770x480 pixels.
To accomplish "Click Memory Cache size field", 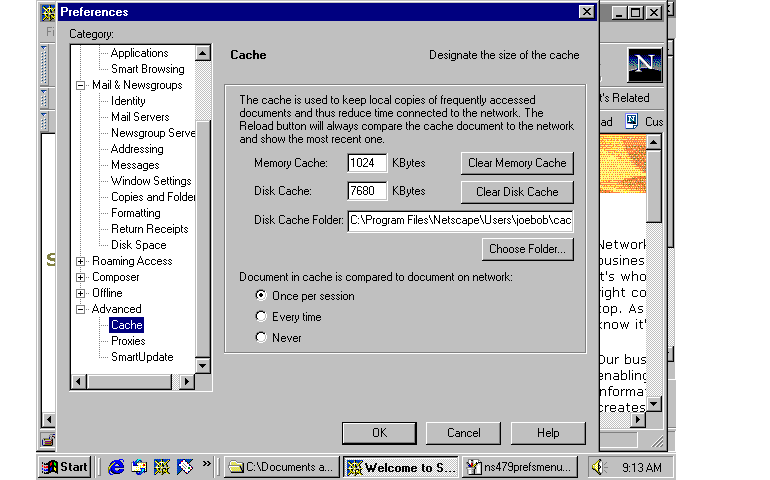I will pos(367,163).
